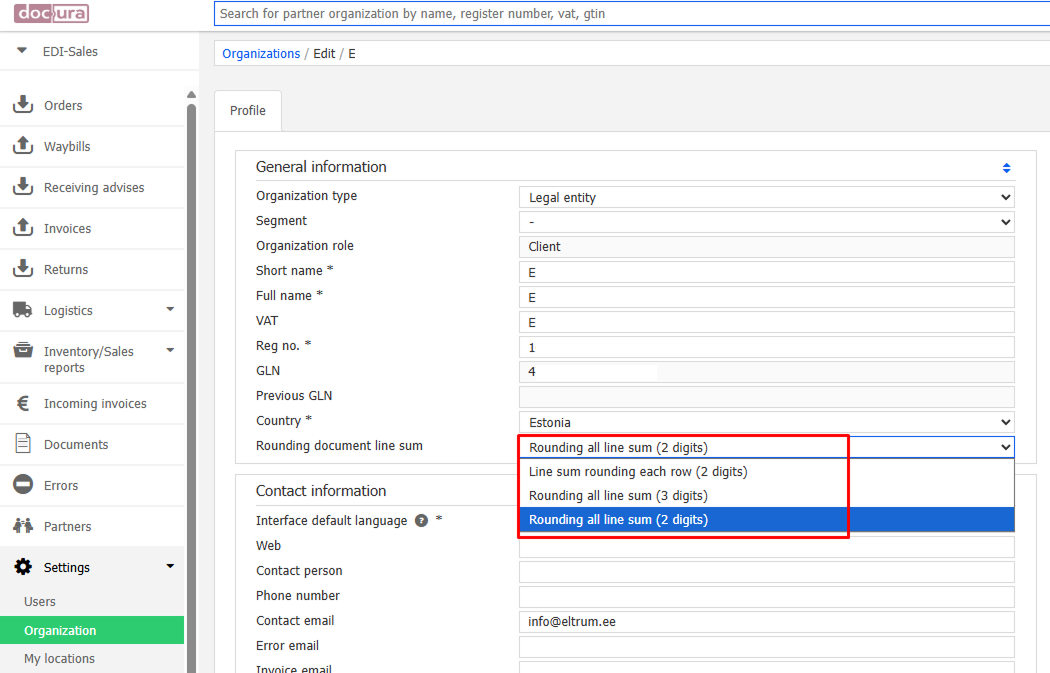1050x673 pixels.
Task: Click the help icon beside Interface default language
Action: [x=421, y=521]
